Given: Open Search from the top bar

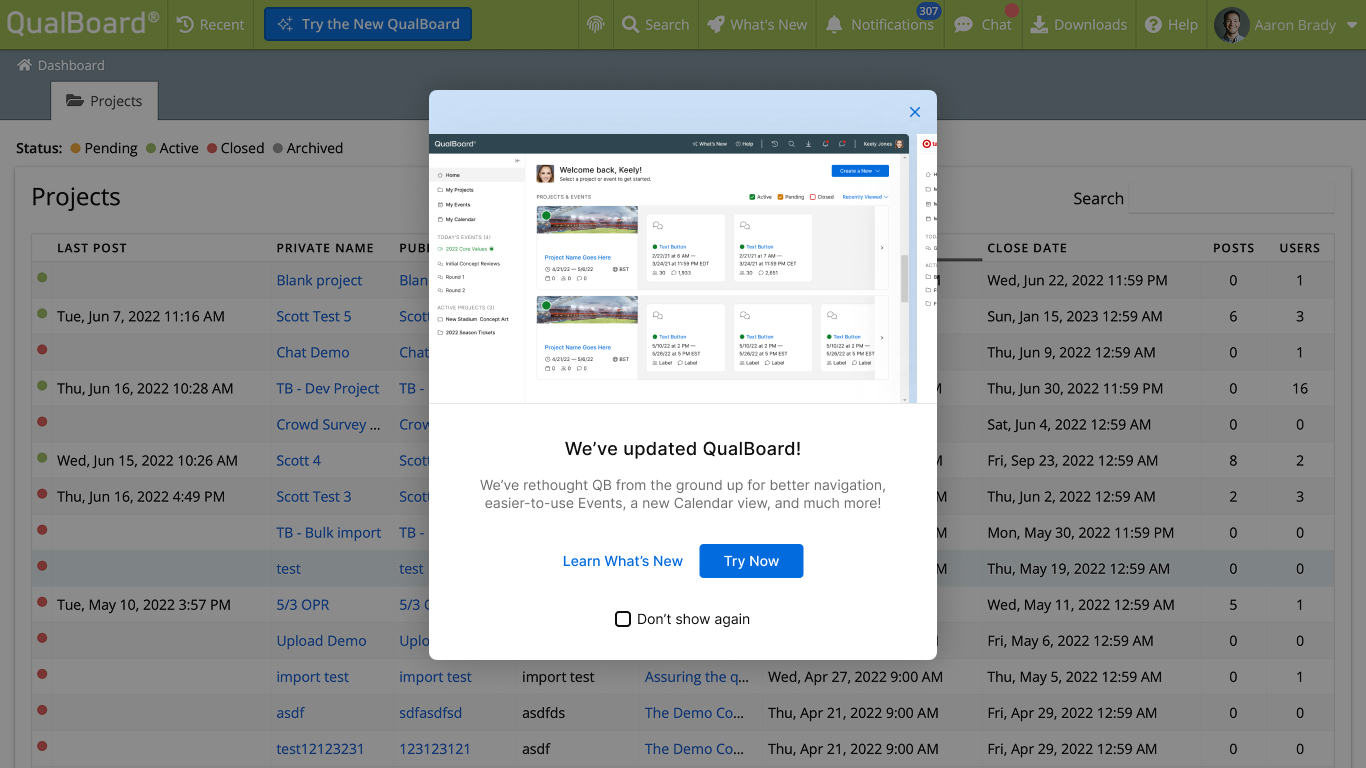Looking at the screenshot, I should pos(655,24).
